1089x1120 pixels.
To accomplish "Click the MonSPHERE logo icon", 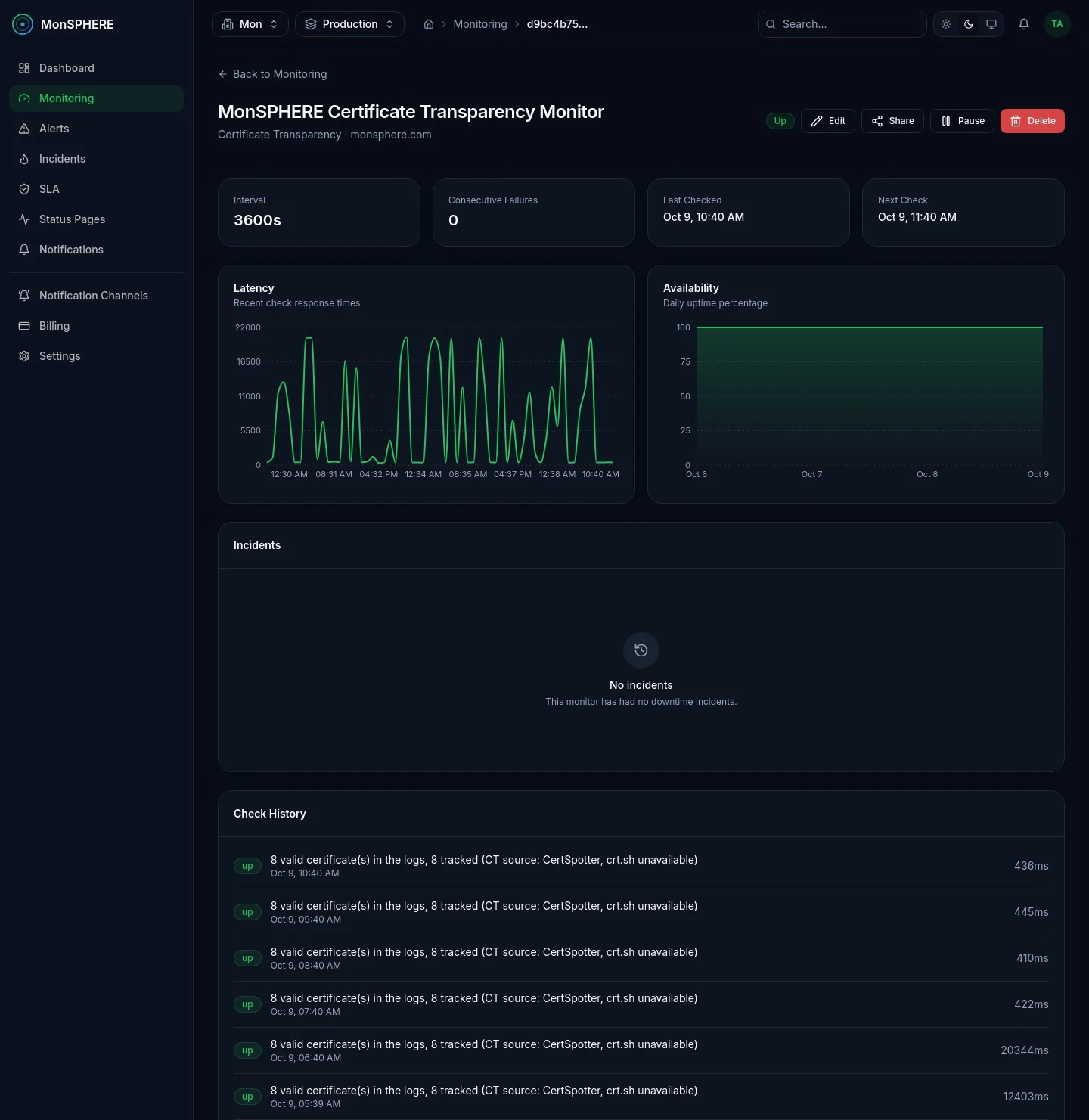I will point(23,24).
